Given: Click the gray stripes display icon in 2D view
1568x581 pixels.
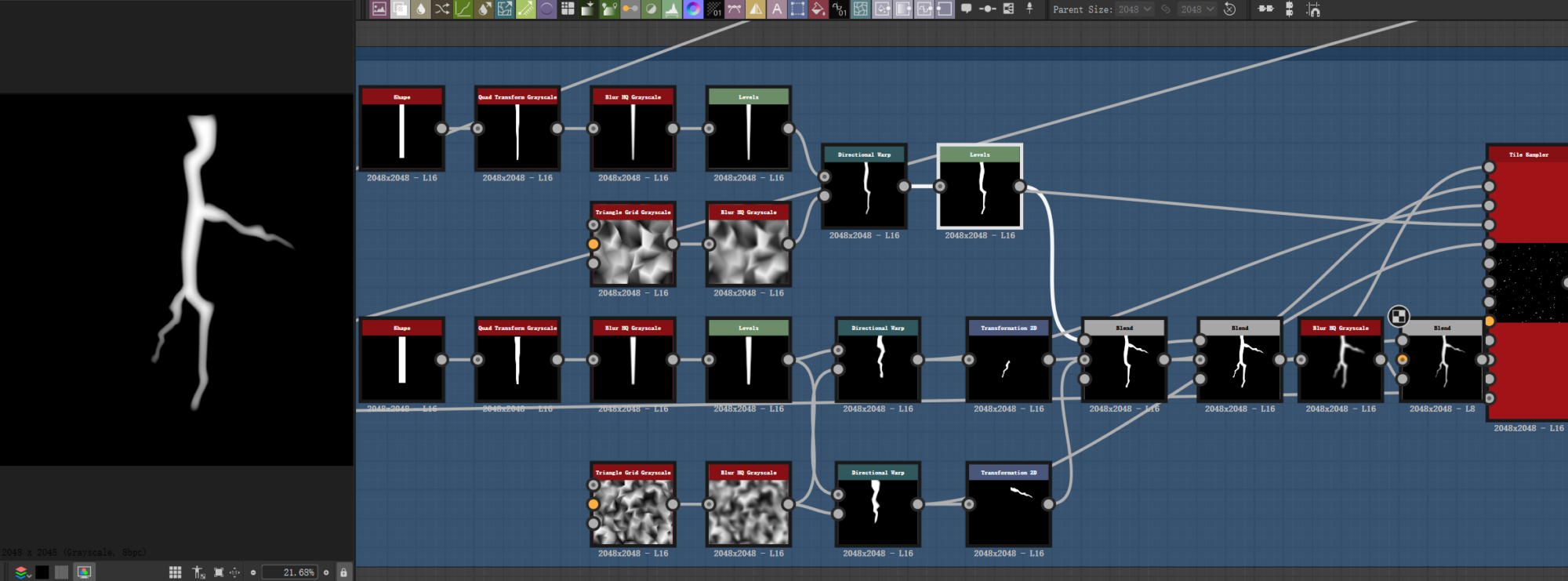Looking at the screenshot, I should point(62,572).
